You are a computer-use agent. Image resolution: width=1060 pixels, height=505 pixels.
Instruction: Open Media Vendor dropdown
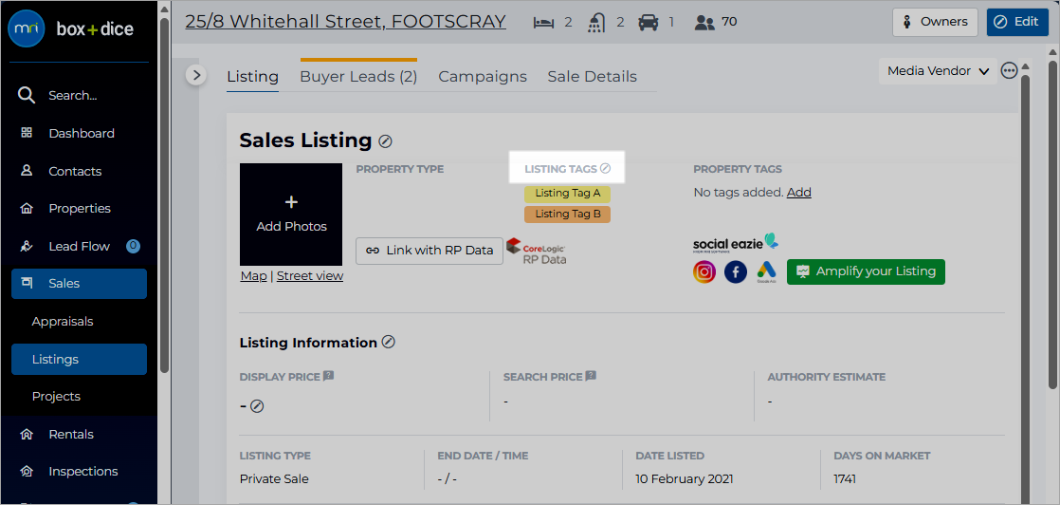click(938, 71)
